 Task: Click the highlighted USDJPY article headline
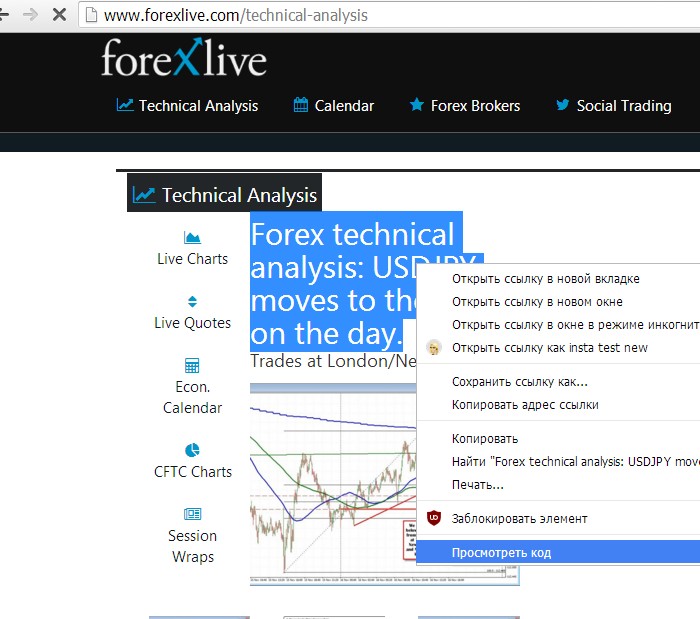point(333,283)
